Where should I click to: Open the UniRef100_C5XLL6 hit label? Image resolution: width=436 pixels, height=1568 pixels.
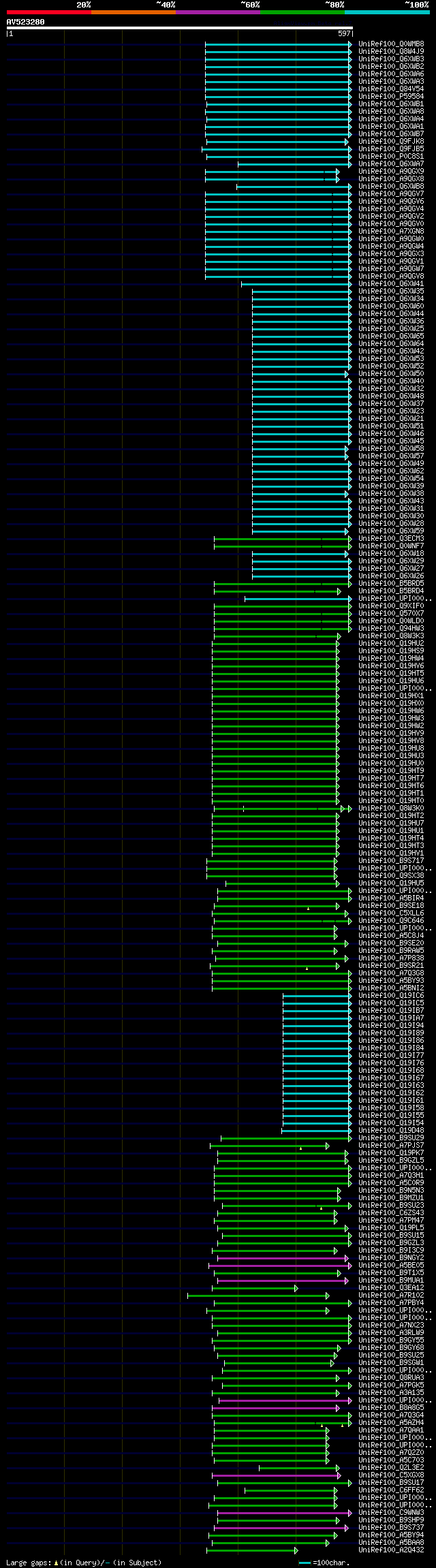[x=391, y=913]
